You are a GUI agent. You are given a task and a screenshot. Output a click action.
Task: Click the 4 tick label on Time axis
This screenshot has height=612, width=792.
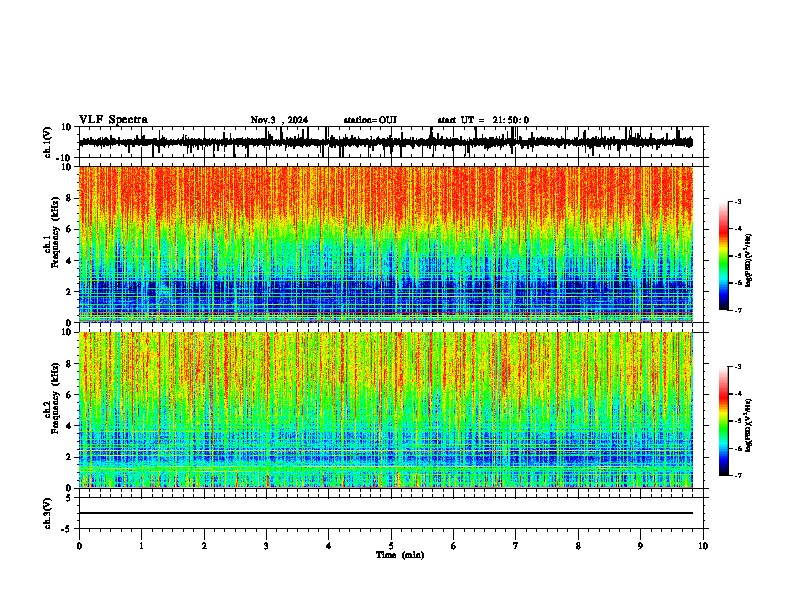point(329,546)
